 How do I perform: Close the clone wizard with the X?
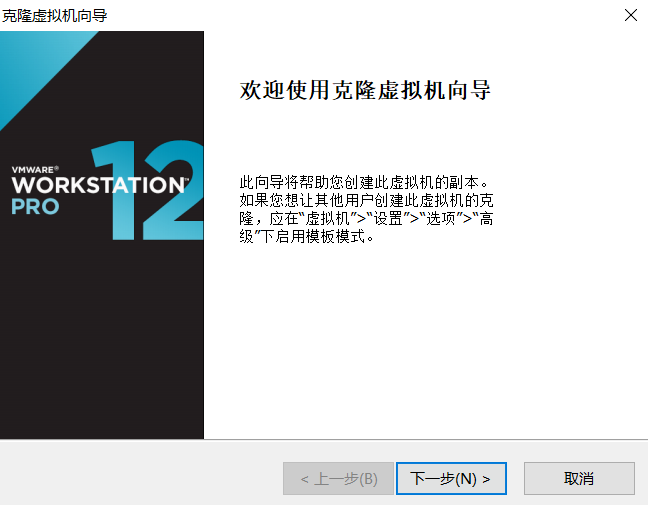coord(631,15)
